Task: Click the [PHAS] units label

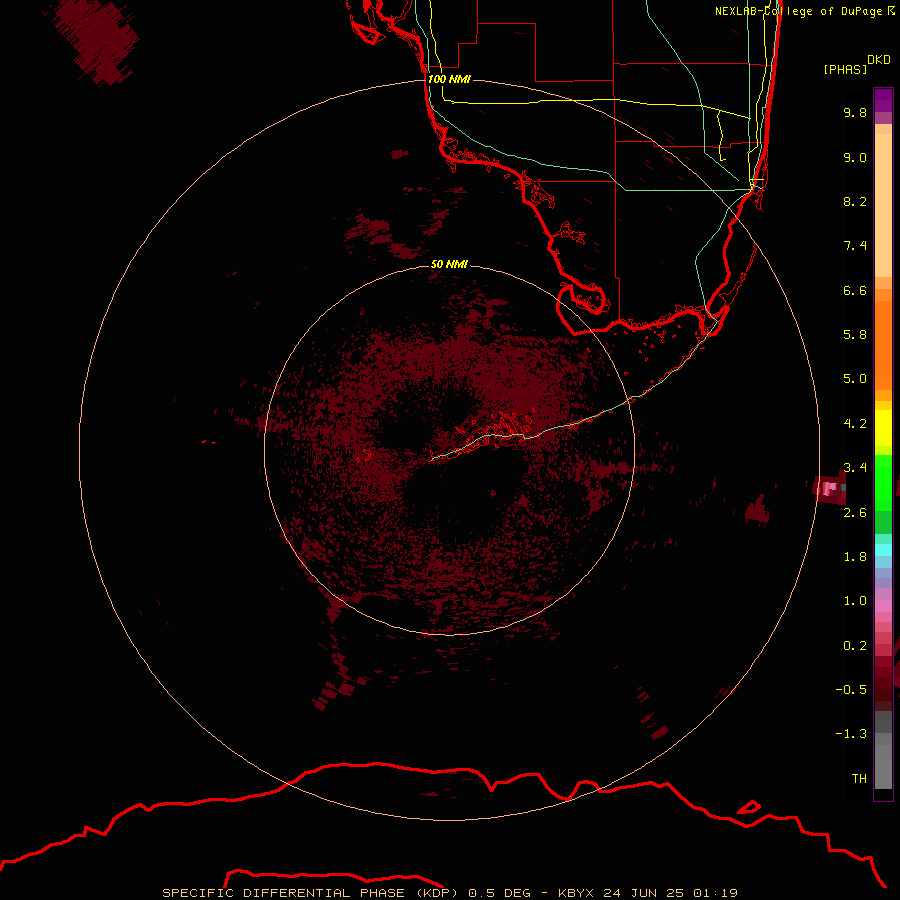Action: coord(845,69)
